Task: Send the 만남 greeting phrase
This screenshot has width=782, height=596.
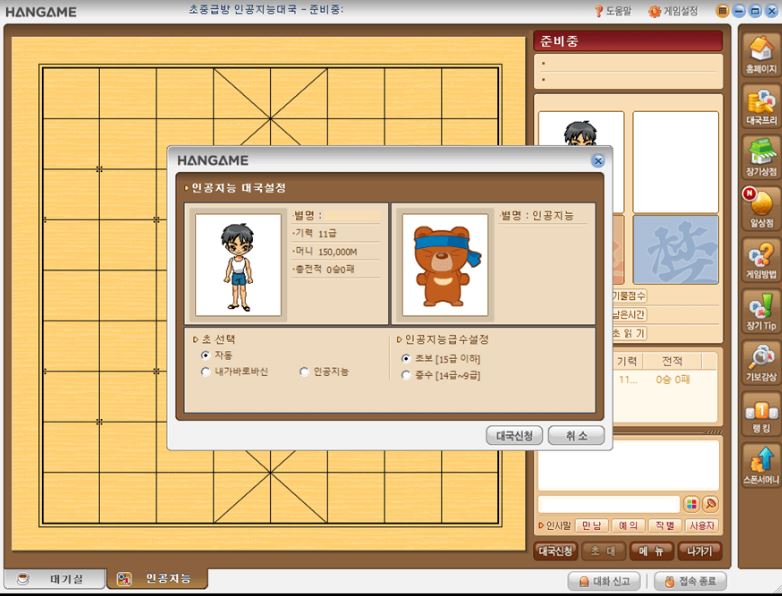Action: 591,526
